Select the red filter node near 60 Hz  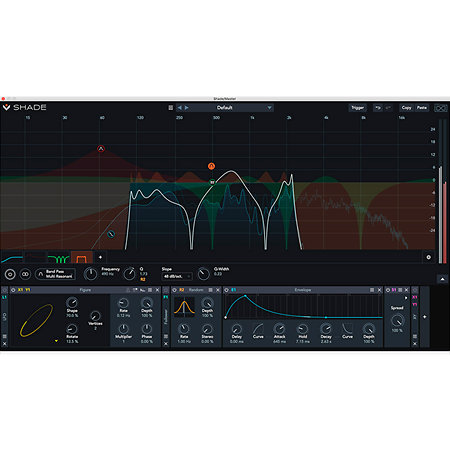(x=101, y=148)
